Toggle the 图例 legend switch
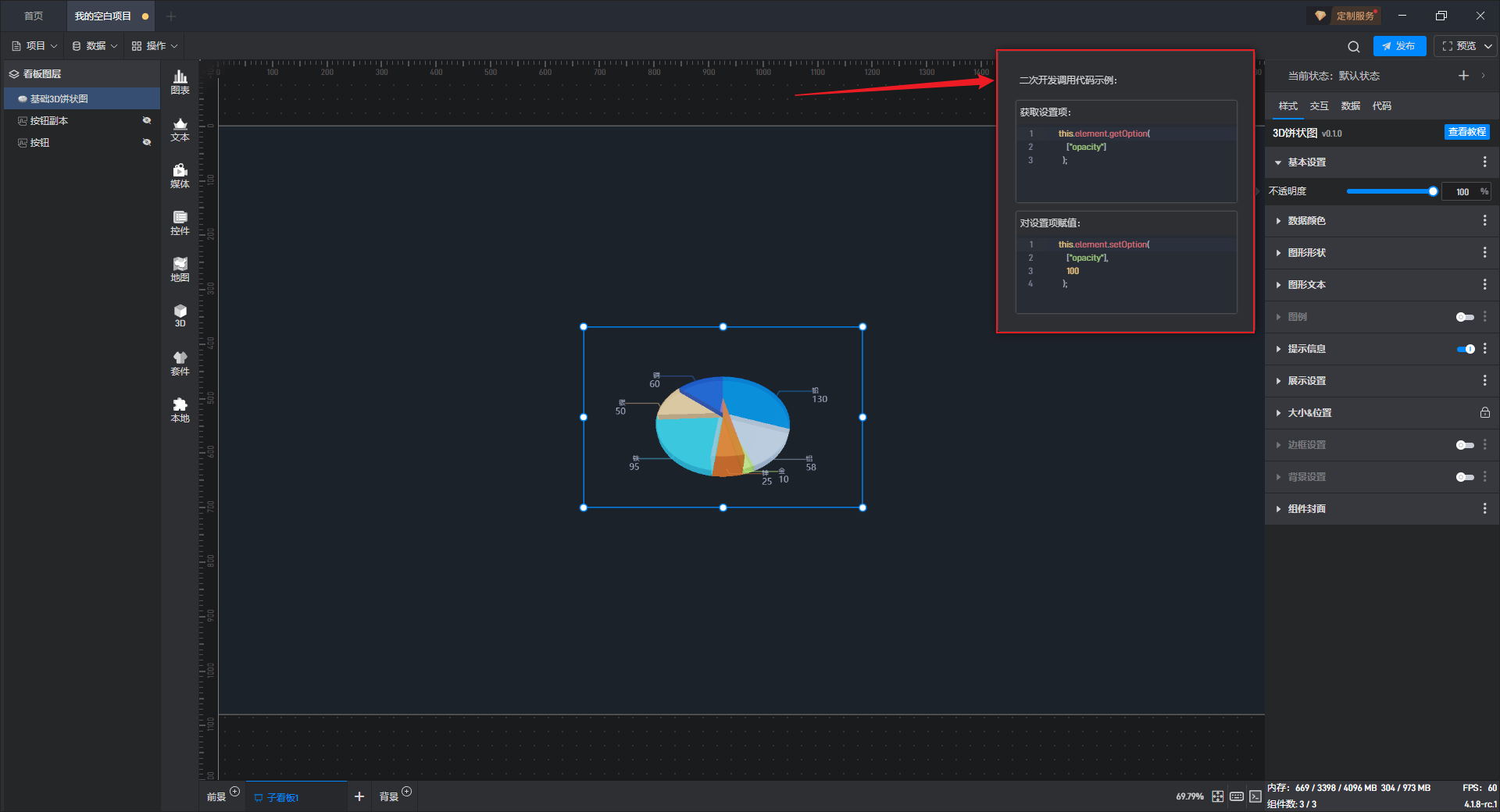Viewport: 1500px width, 812px height. click(x=1465, y=317)
